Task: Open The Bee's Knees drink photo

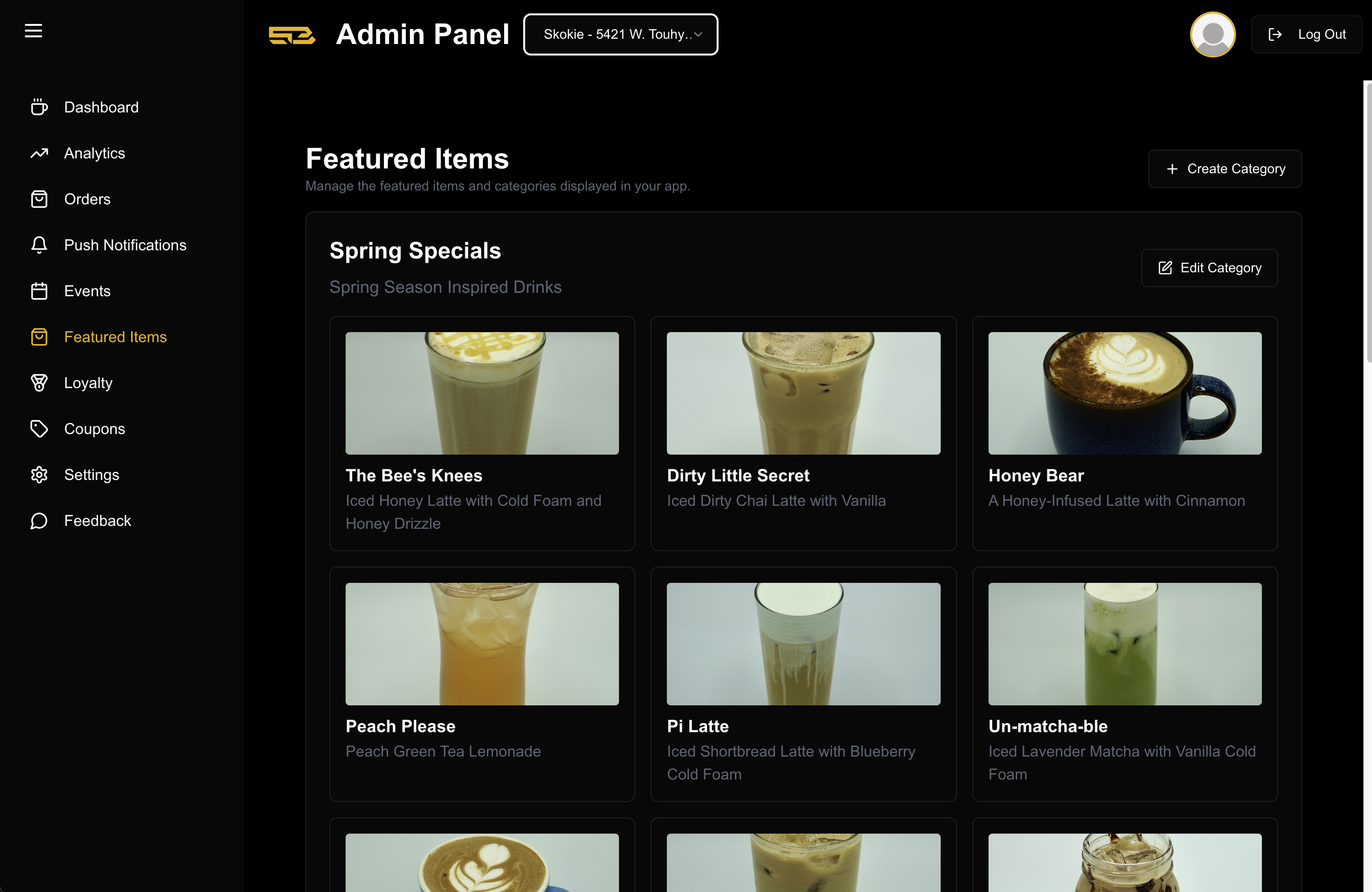Action: click(x=482, y=393)
